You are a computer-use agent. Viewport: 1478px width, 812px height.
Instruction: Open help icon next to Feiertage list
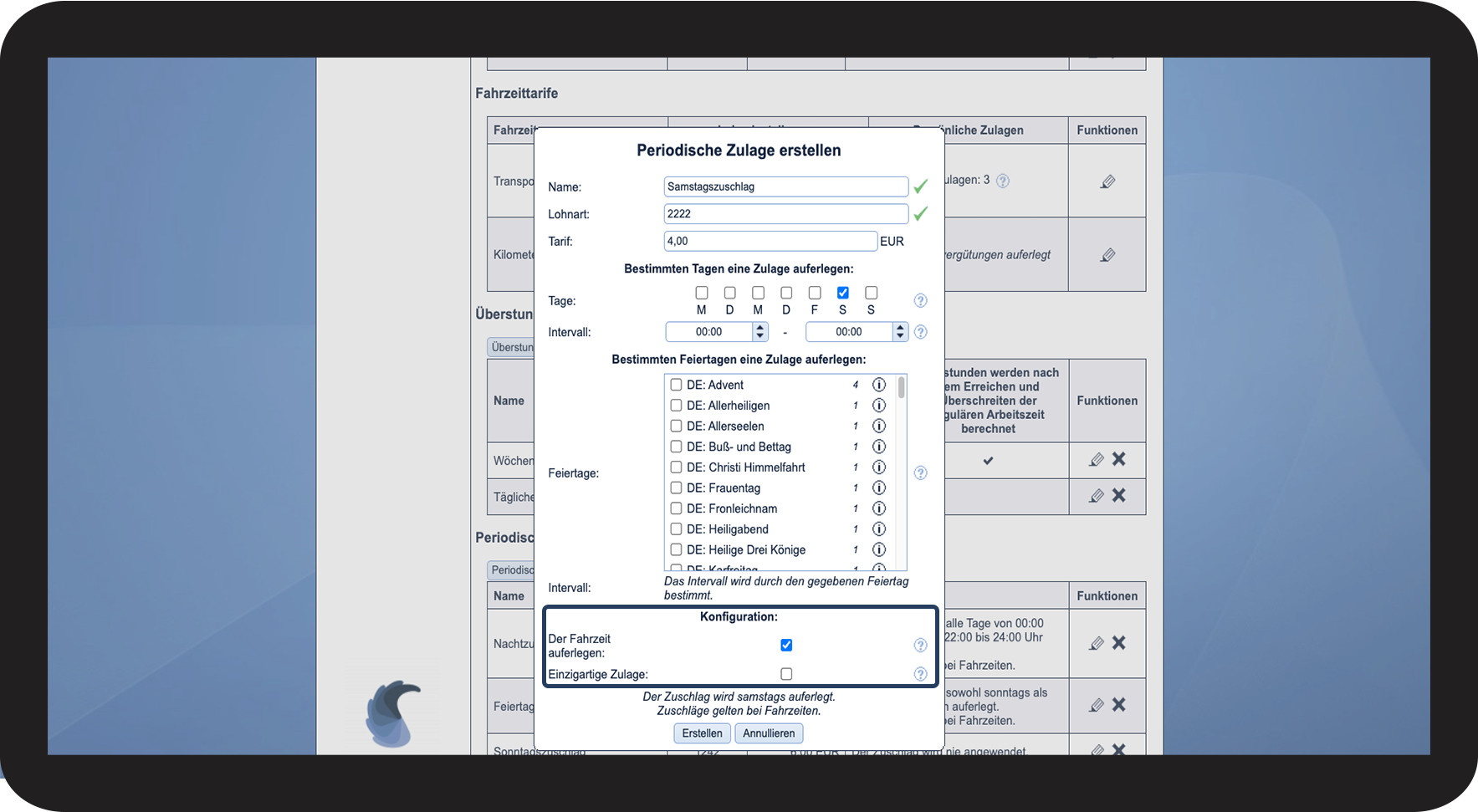coord(920,472)
